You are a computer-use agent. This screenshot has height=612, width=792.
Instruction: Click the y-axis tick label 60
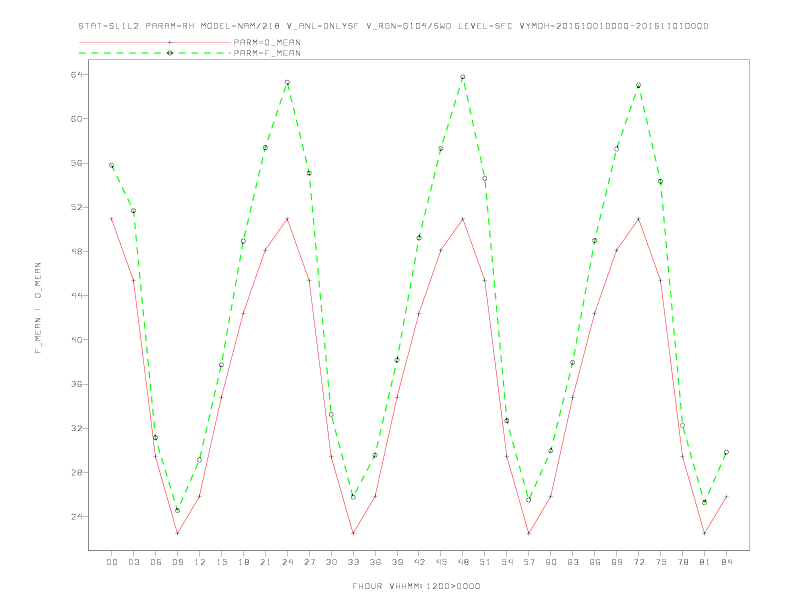(76, 119)
